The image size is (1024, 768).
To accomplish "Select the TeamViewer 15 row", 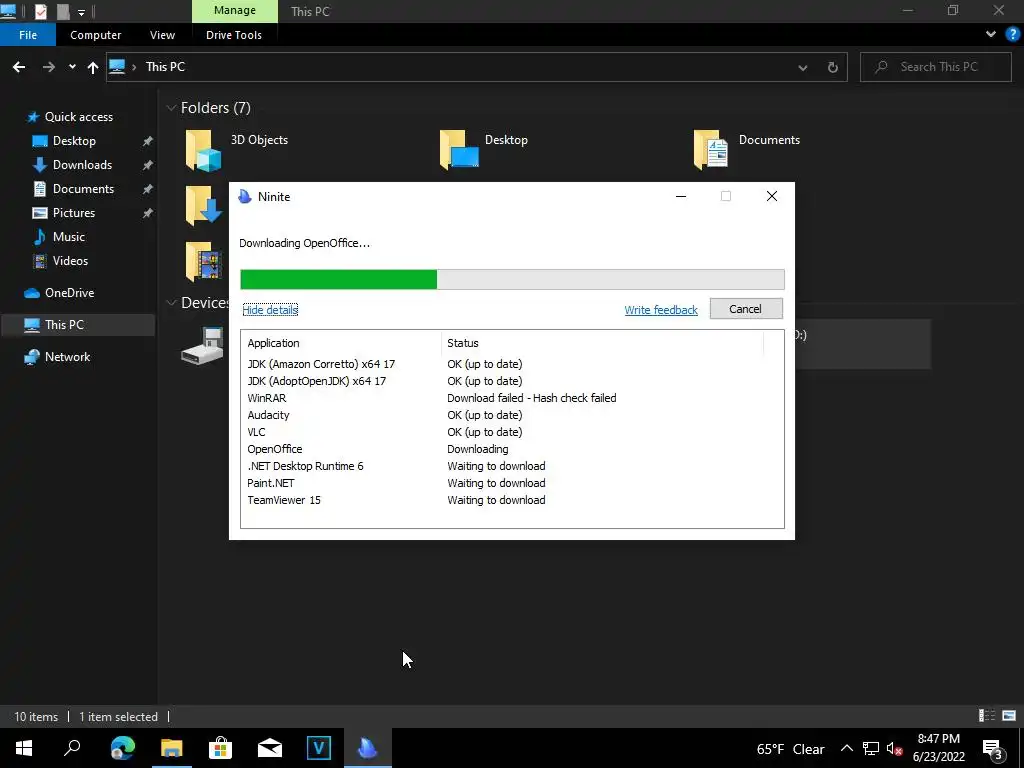I will tap(512, 500).
